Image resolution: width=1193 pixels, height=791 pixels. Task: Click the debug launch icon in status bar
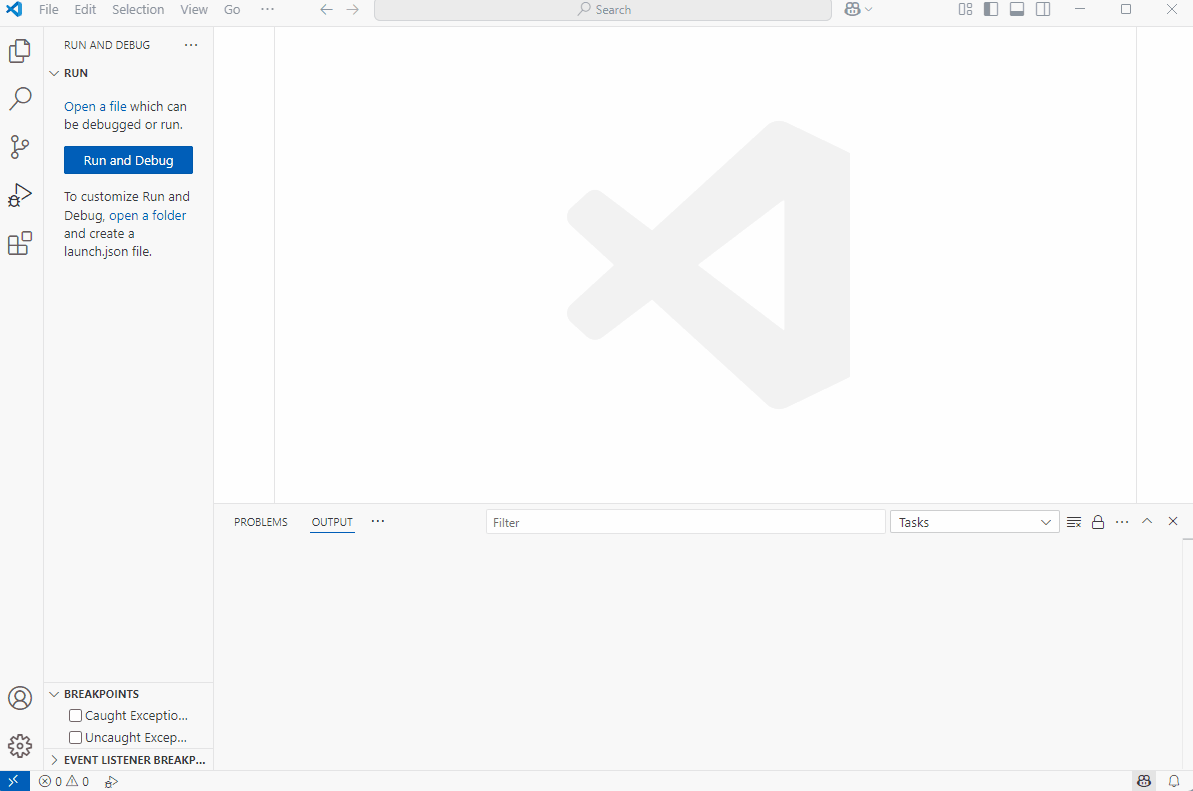coord(111,781)
